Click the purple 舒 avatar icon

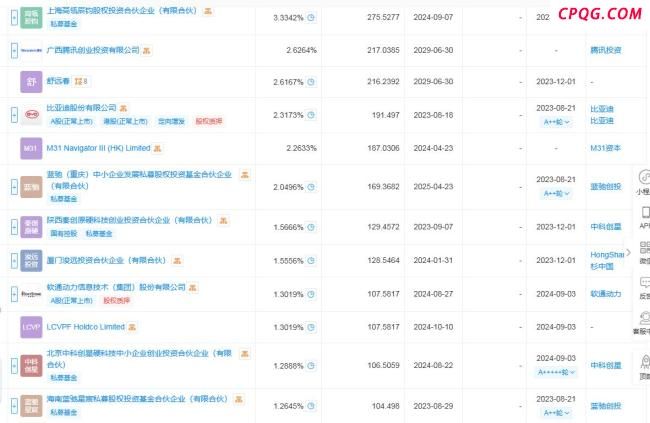click(31, 82)
